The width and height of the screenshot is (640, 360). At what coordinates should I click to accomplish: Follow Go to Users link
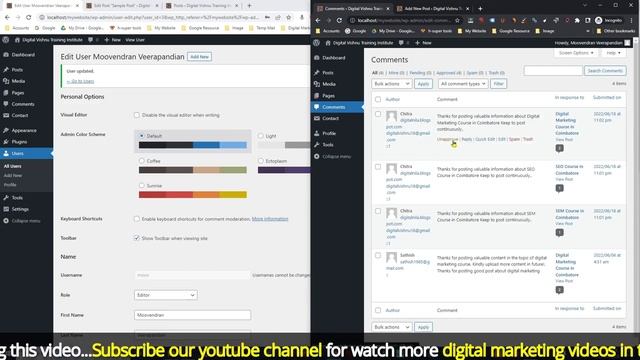click(80, 81)
